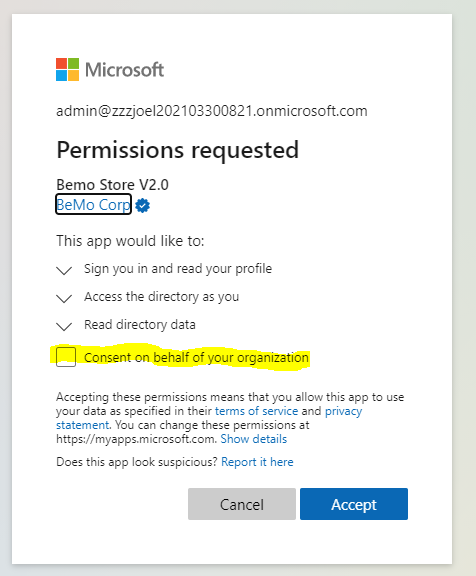476x576 pixels.
Task: Click the blue Accept button
Action: 354,504
